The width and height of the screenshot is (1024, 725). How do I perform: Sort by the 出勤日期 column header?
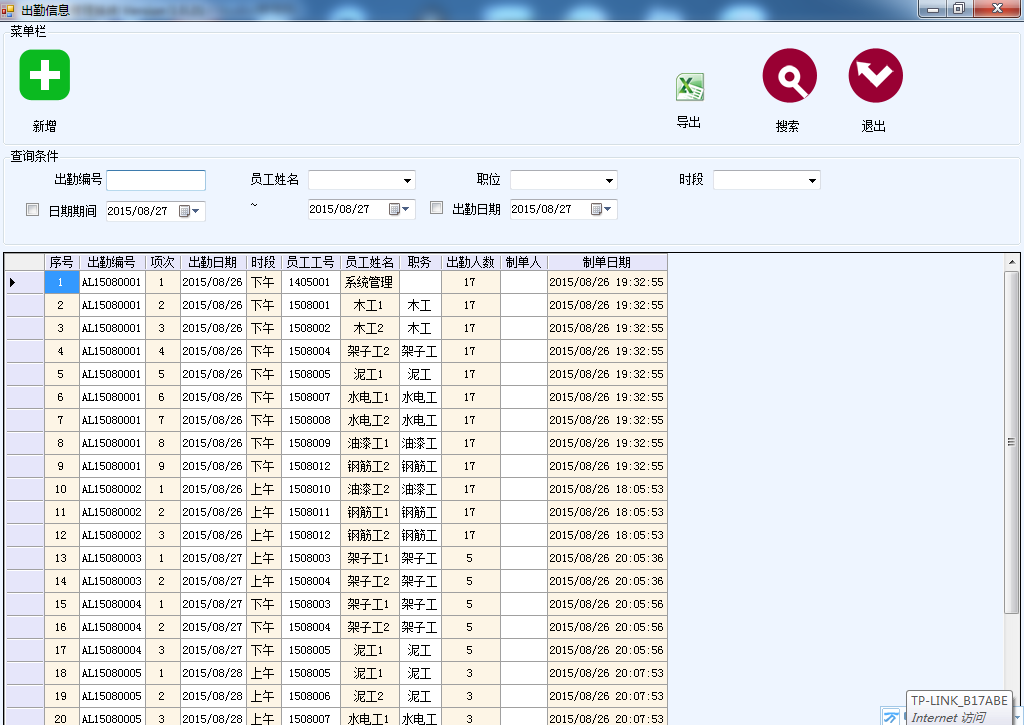[x=213, y=262]
